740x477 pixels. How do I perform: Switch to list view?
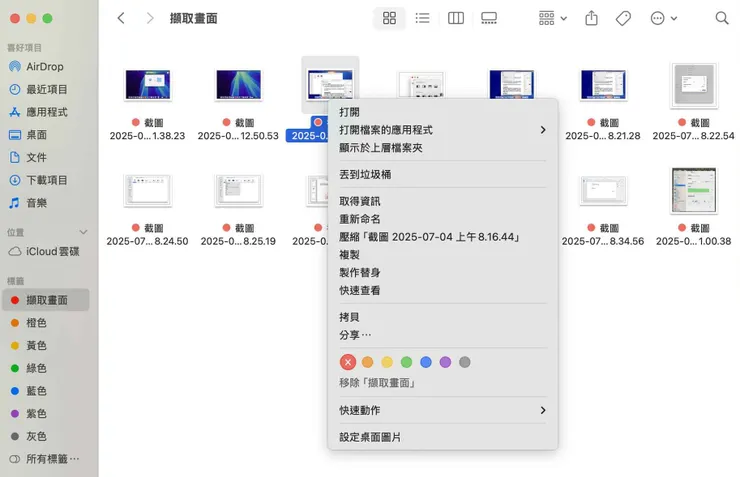[x=422, y=18]
